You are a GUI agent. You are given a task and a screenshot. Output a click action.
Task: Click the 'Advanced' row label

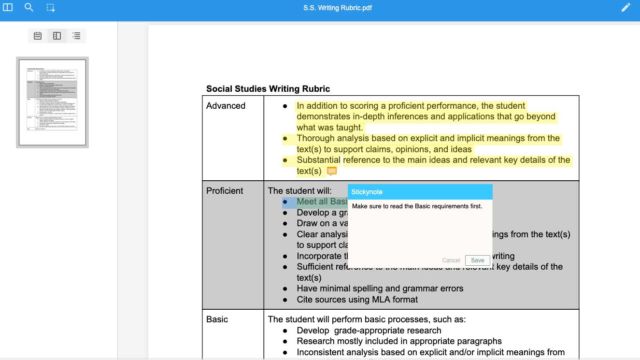pos(226,106)
